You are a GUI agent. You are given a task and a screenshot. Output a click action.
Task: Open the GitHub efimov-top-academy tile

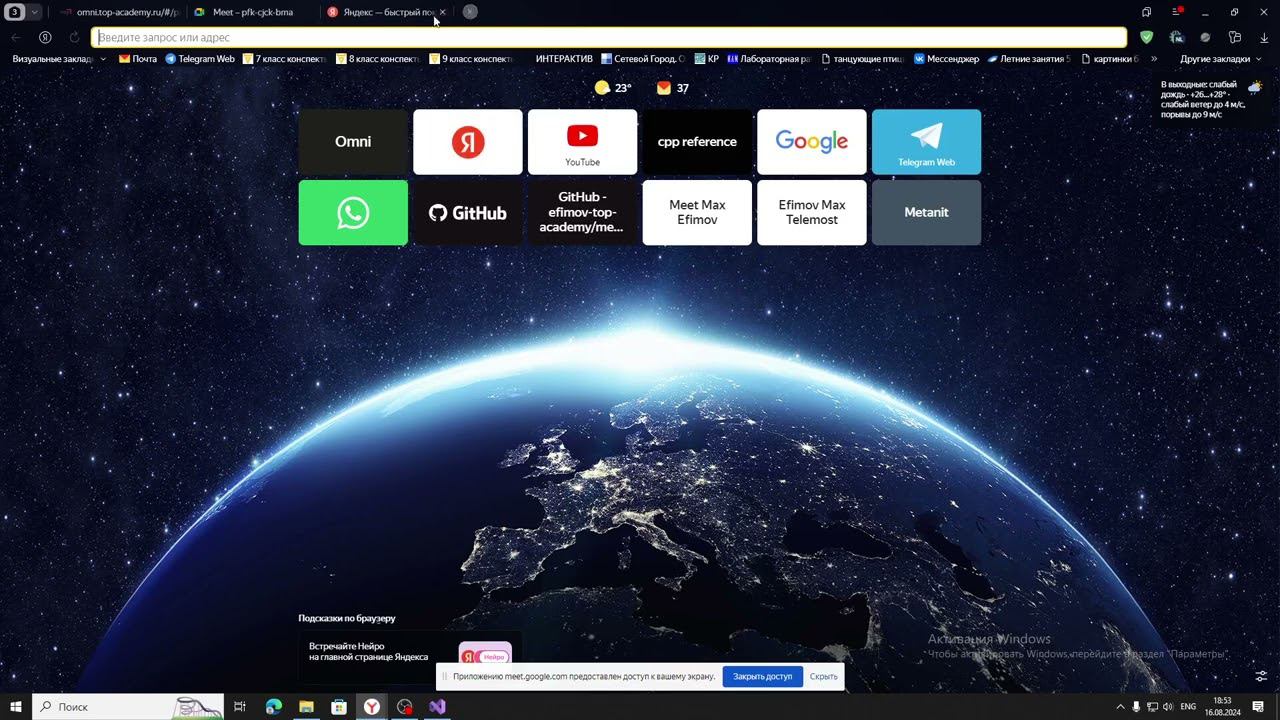pyautogui.click(x=582, y=213)
